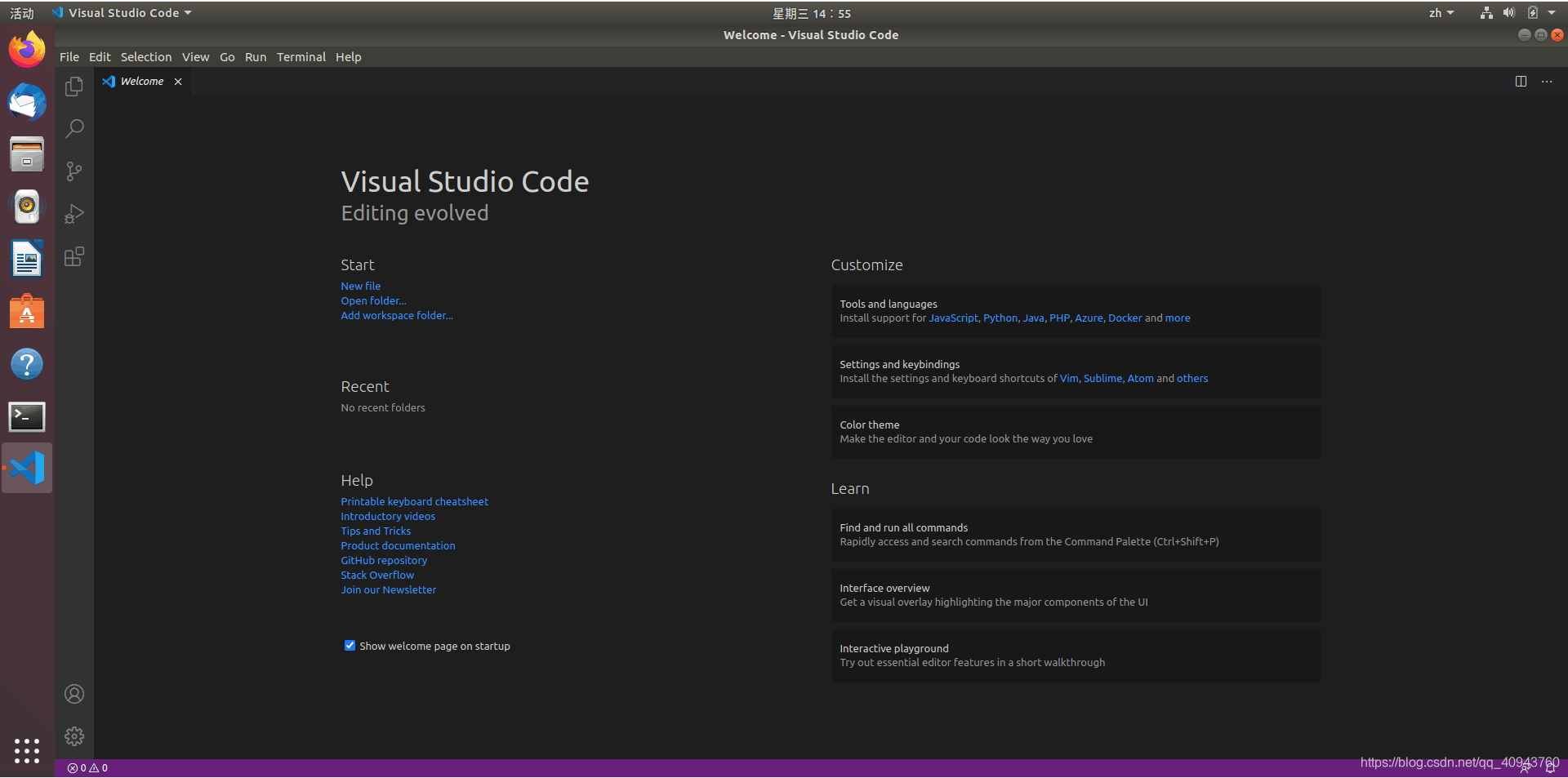Install Atom keybindings link

tap(1140, 379)
